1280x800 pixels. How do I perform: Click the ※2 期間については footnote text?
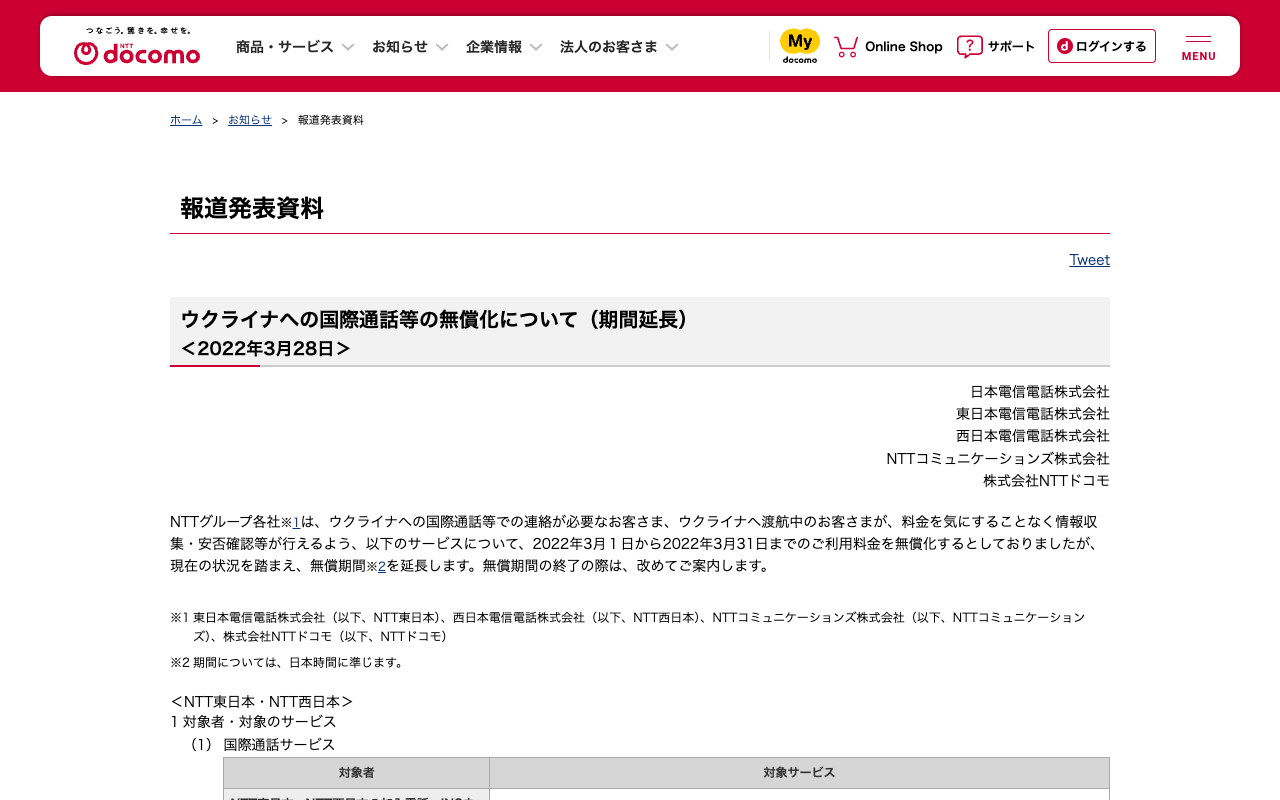pyautogui.click(x=288, y=662)
